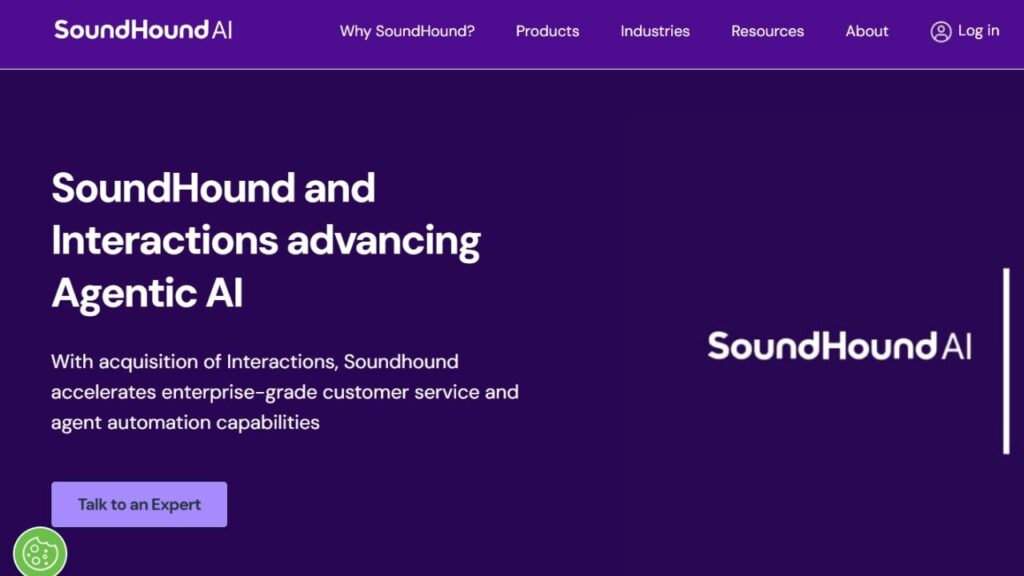Open the Why SoundHound? menu
1024x576 pixels.
pos(407,31)
